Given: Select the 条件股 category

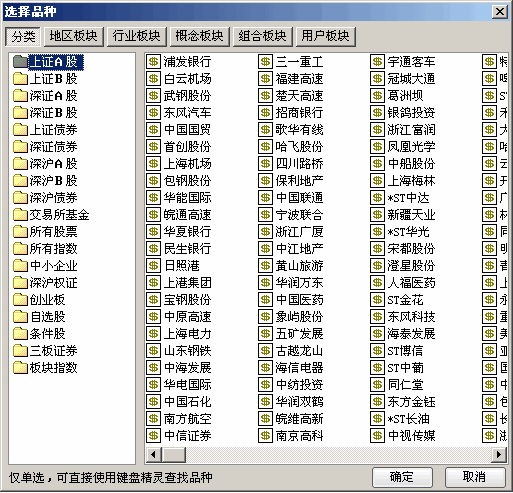Looking at the screenshot, I should point(47,334).
